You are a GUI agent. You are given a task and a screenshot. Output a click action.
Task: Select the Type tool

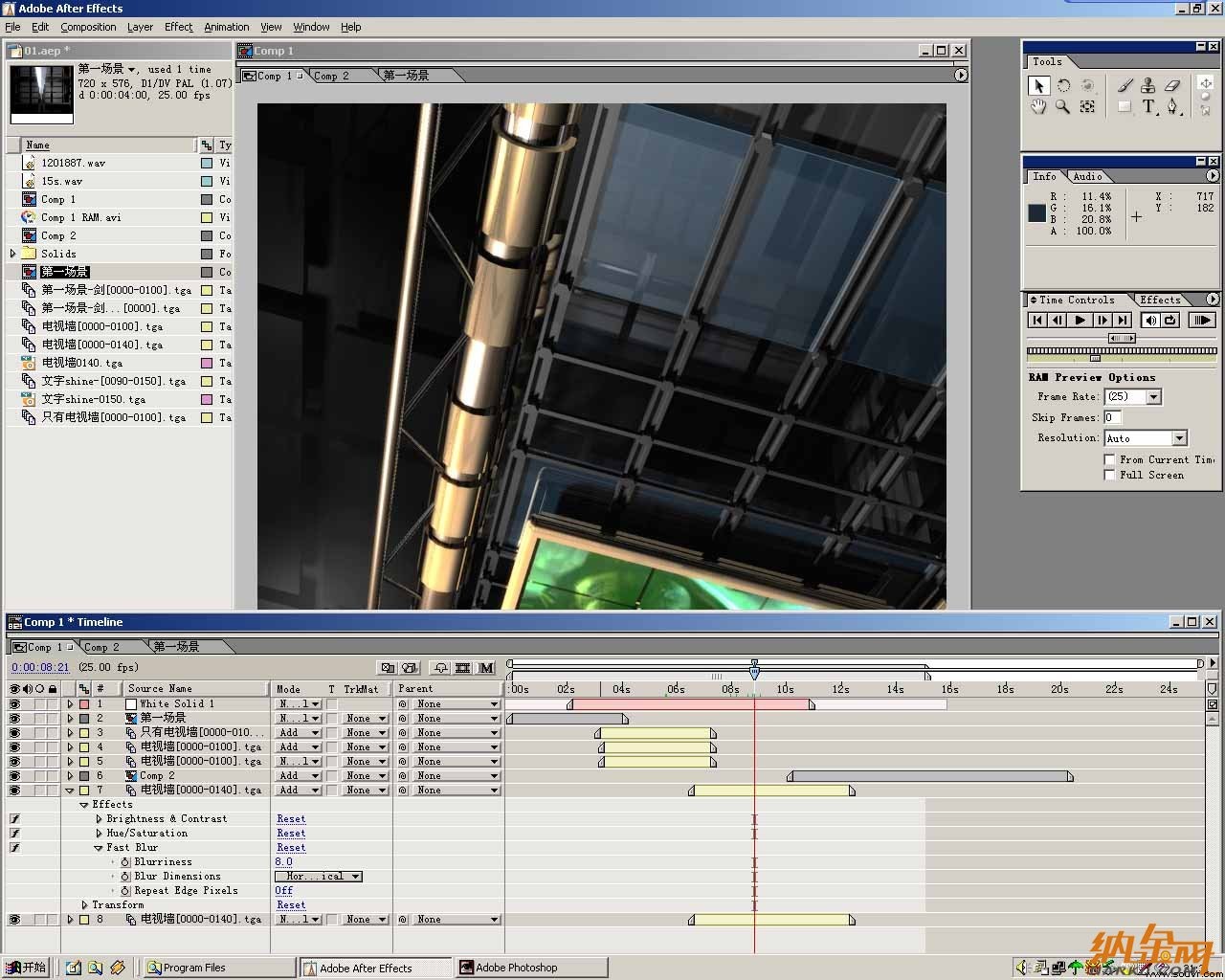[1148, 107]
